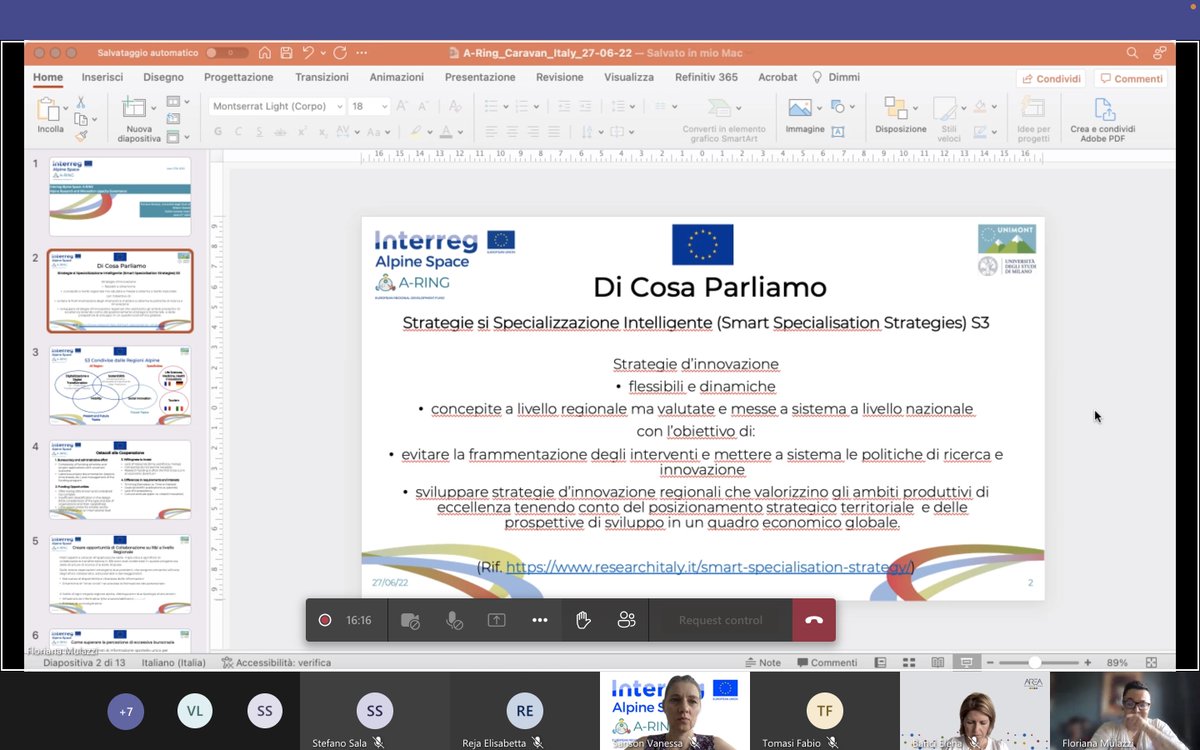Insert a text box icon
Viewport: 1200px width, 750px height.
click(x=838, y=131)
